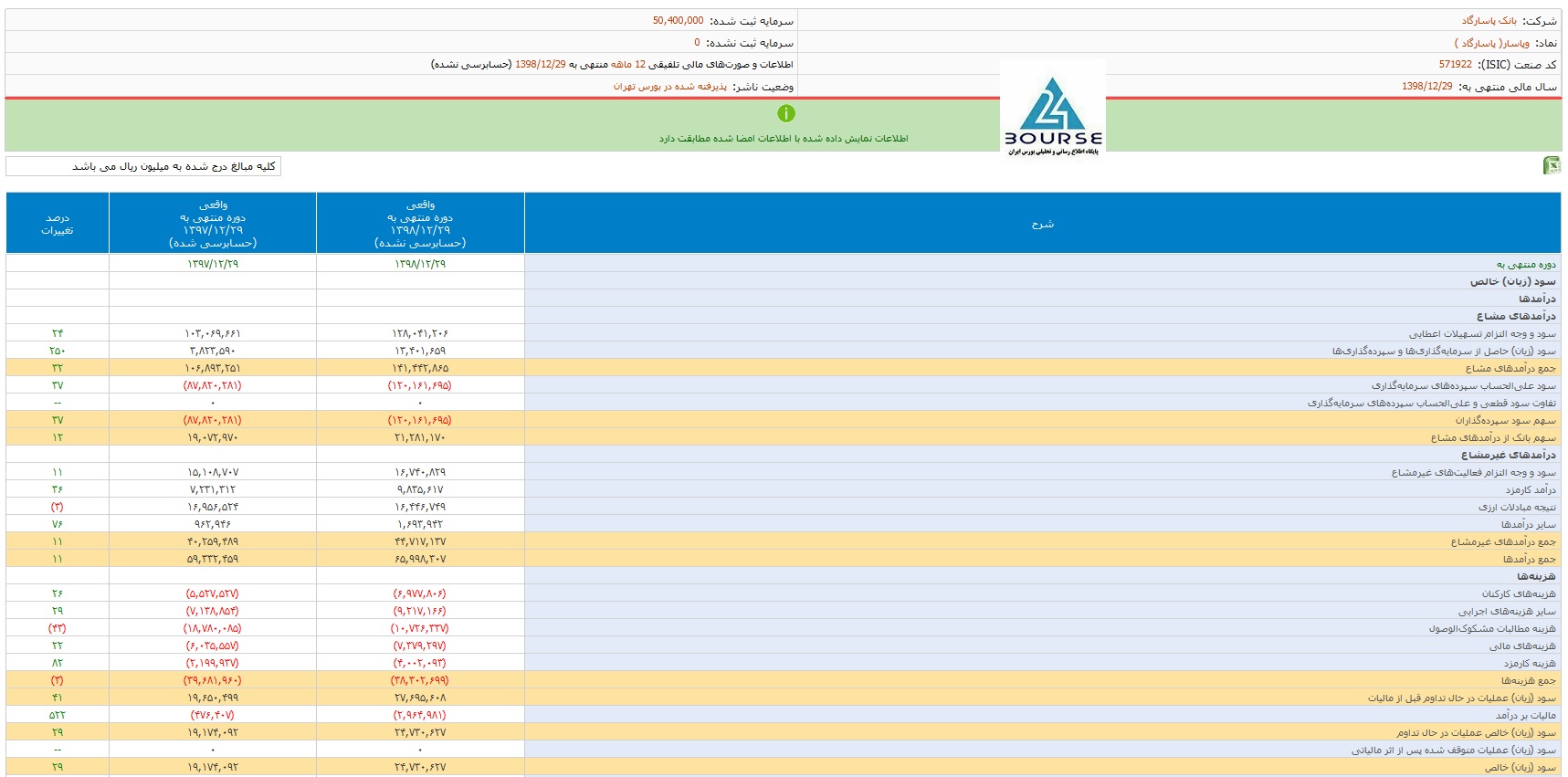The image size is (1568, 777).
Task: Select the value '۱۶,۴۴۶,۷۴۹'
Action: 420,507
